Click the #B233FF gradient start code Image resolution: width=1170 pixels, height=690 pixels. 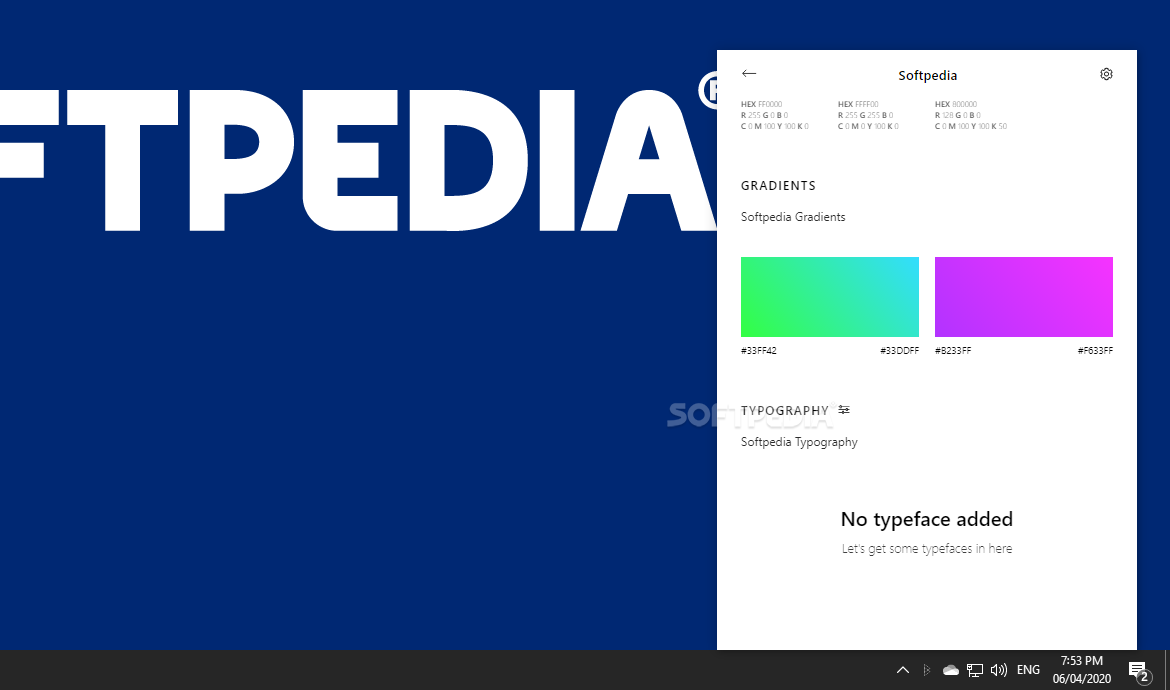[953, 351]
